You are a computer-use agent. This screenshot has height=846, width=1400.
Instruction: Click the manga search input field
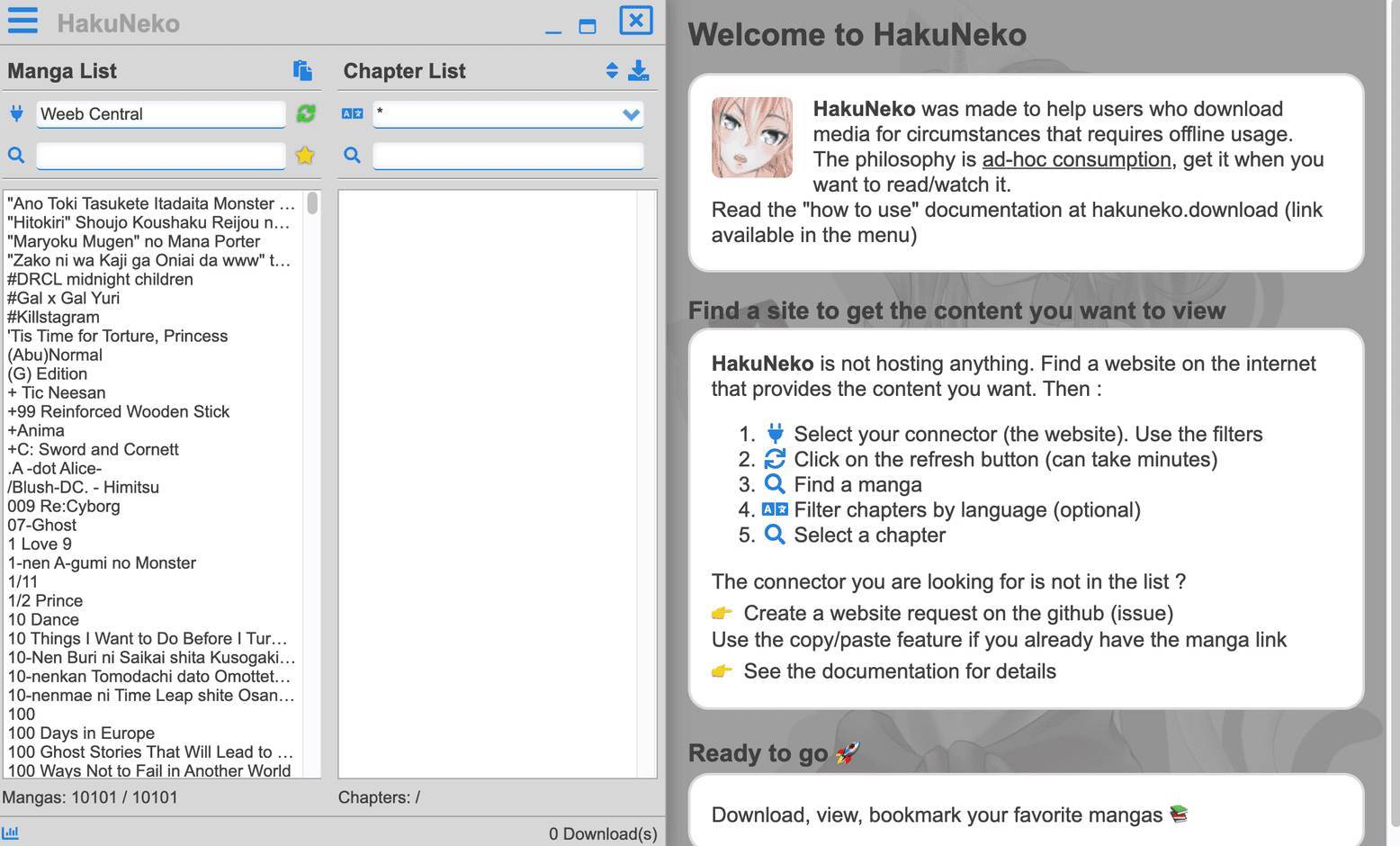coord(160,155)
